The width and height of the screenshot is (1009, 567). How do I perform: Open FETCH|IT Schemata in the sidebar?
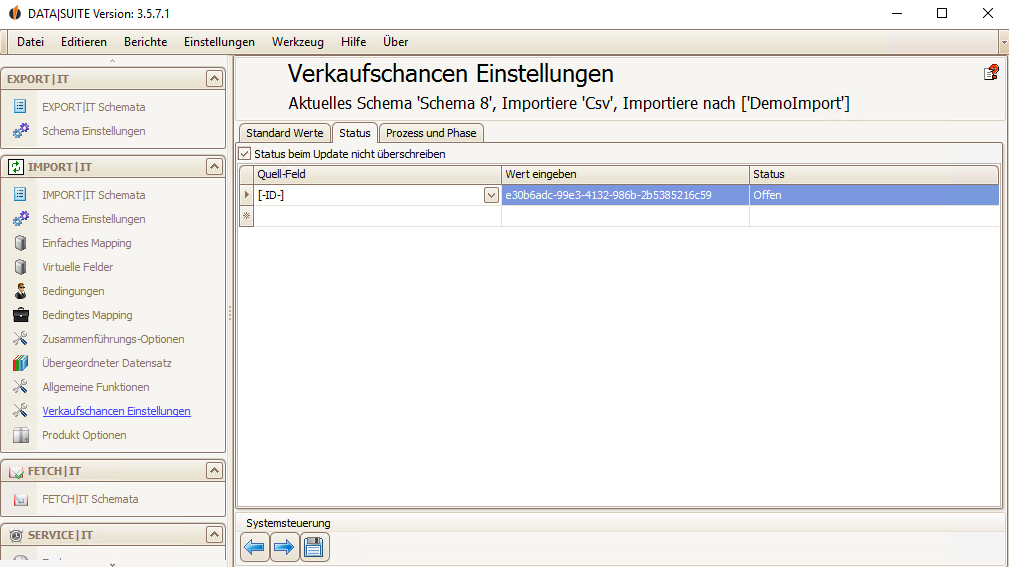90,499
